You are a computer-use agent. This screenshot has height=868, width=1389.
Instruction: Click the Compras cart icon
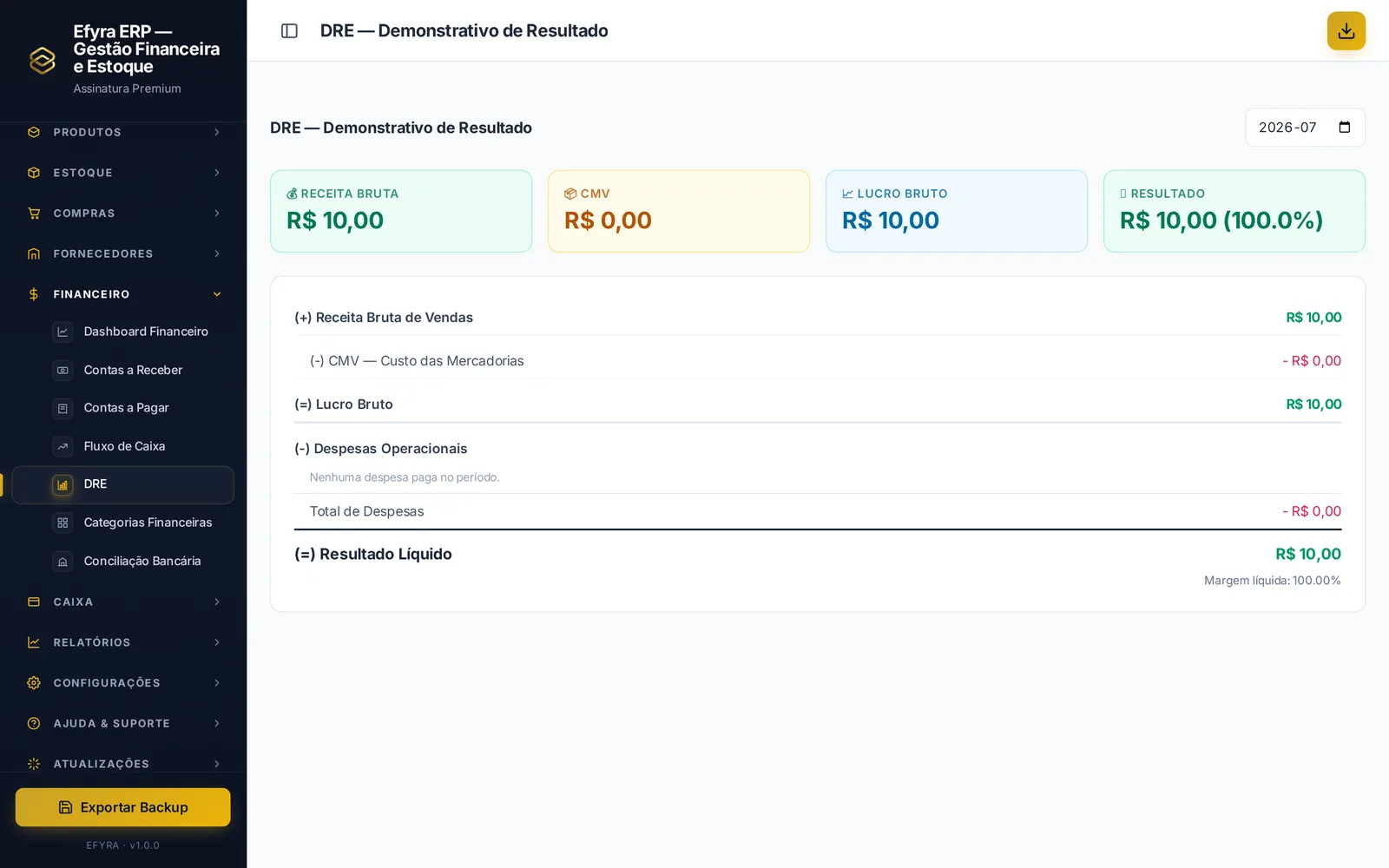(34, 214)
